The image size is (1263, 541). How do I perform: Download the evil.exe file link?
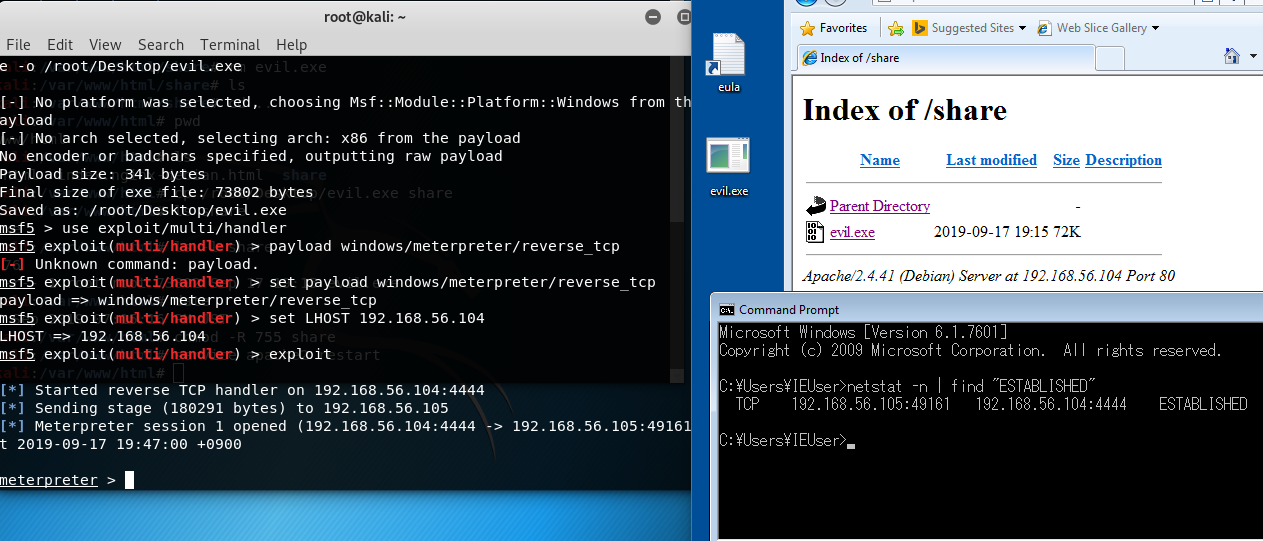(852, 232)
